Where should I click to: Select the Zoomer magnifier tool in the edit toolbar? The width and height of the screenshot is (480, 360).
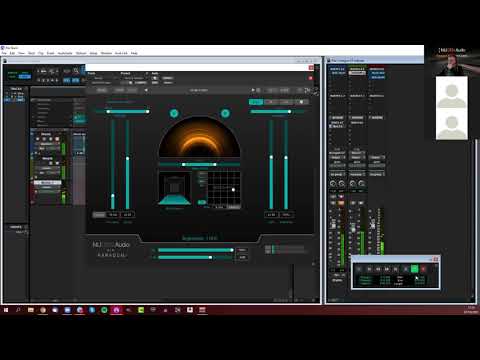coord(76,71)
